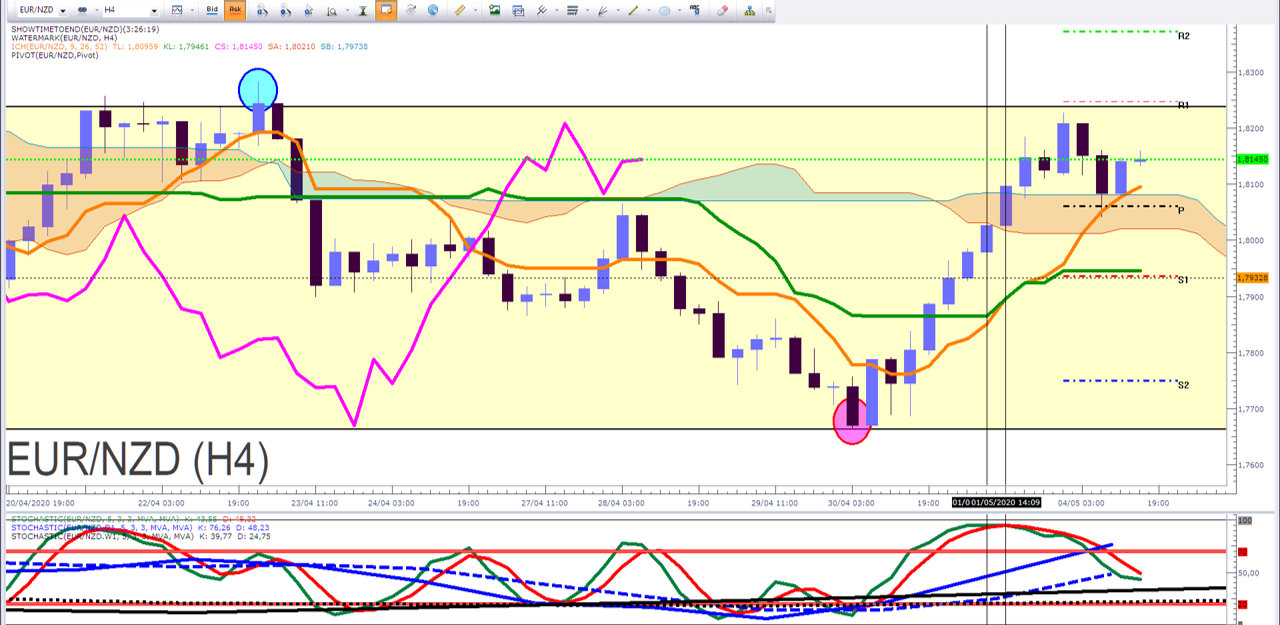Screen dimensions: 1280x625
Task: Click the blue globe icon
Action: (x=433, y=10)
